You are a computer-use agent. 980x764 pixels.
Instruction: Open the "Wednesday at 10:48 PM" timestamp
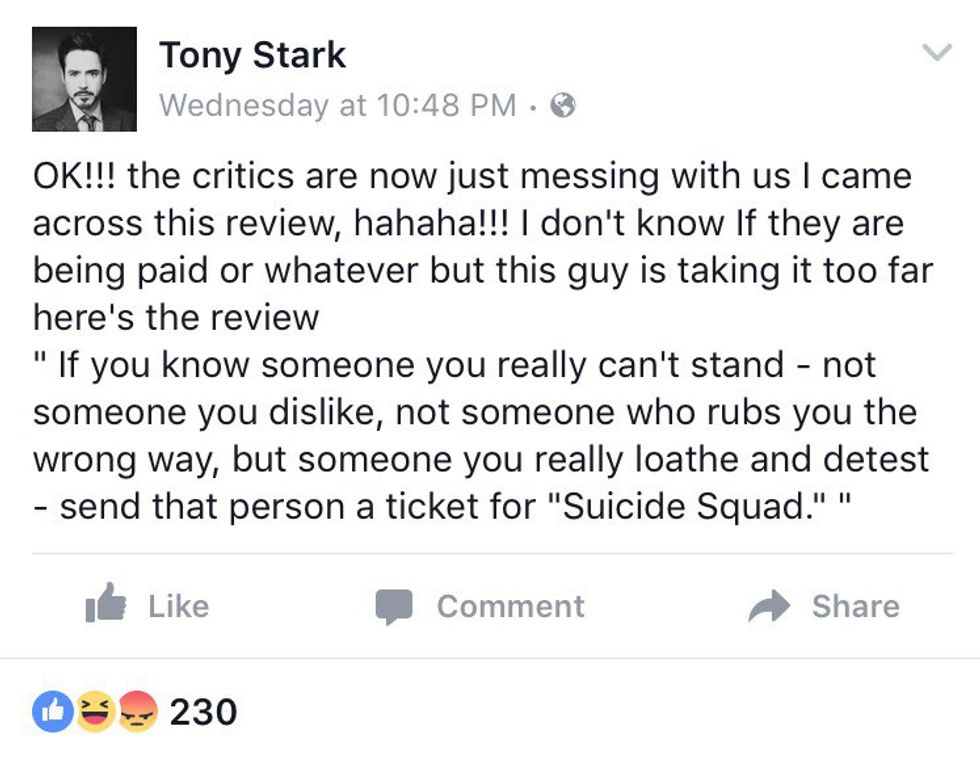pyautogui.click(x=338, y=105)
